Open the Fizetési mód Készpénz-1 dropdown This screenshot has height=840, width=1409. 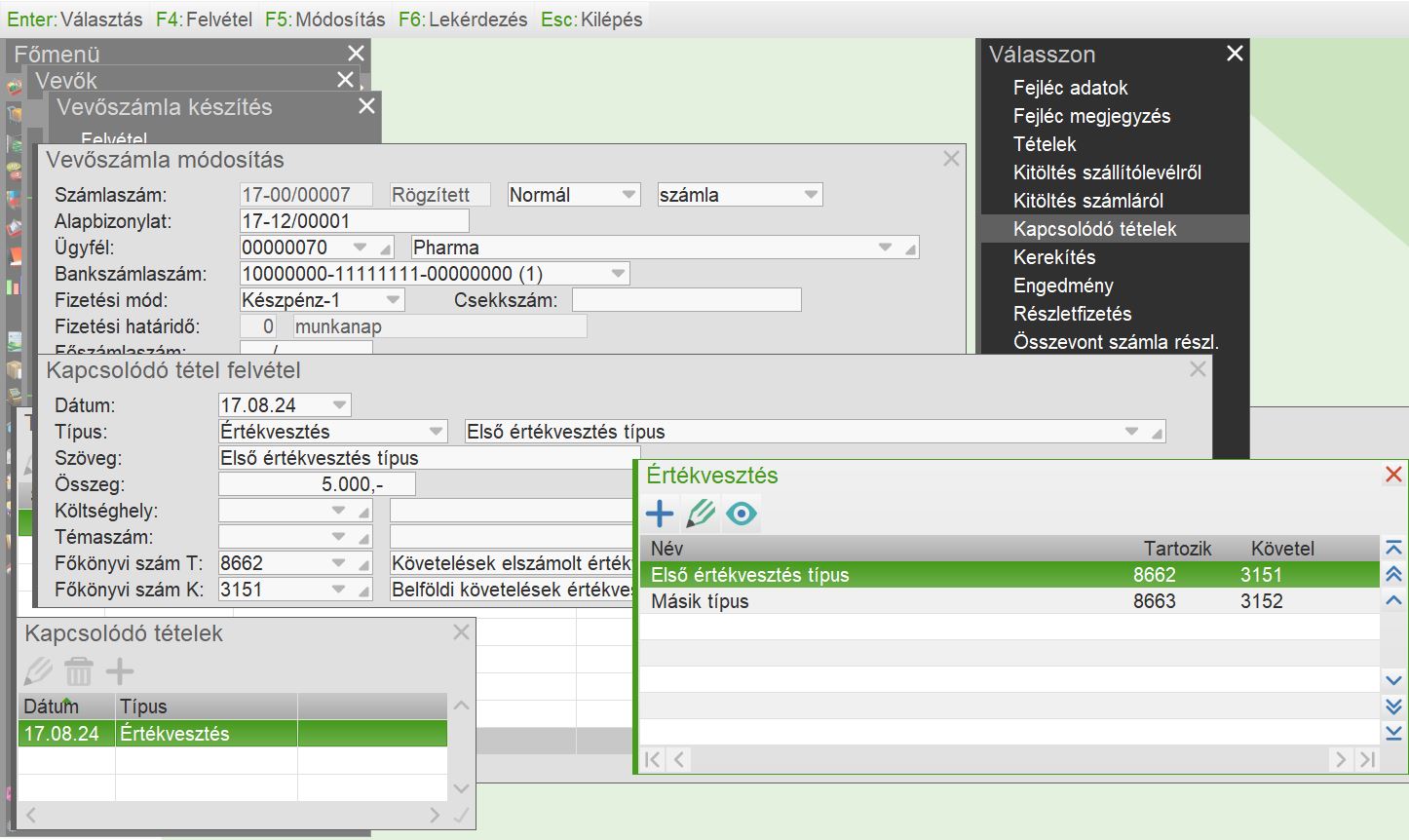pyautogui.click(x=393, y=300)
